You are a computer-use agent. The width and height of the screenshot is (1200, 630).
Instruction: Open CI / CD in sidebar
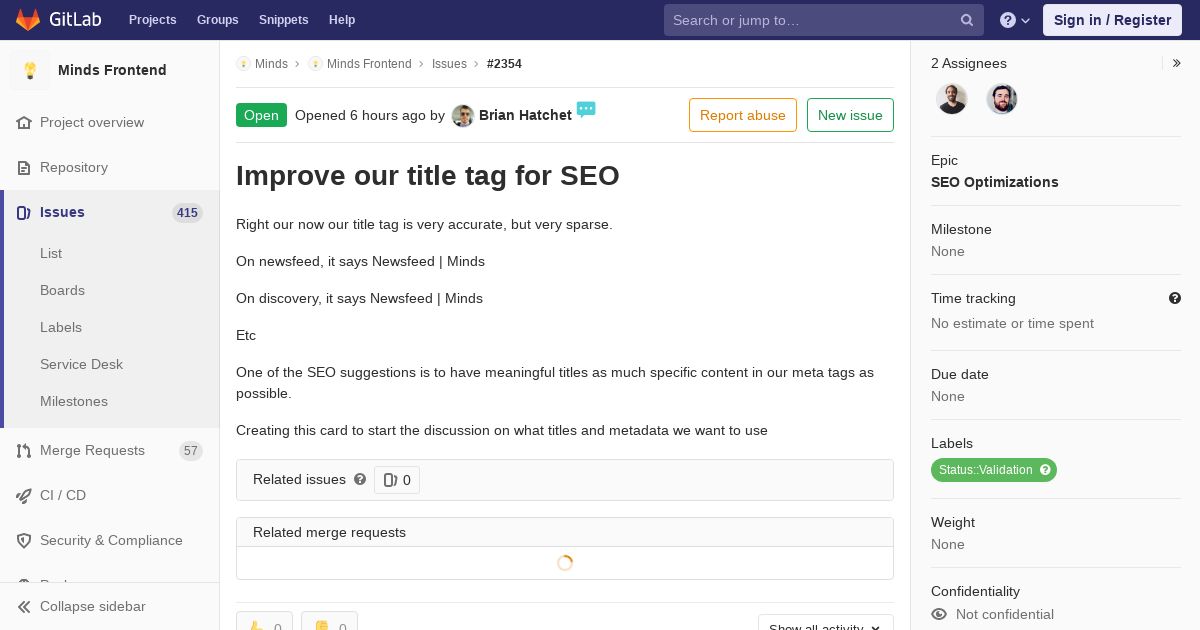click(63, 495)
